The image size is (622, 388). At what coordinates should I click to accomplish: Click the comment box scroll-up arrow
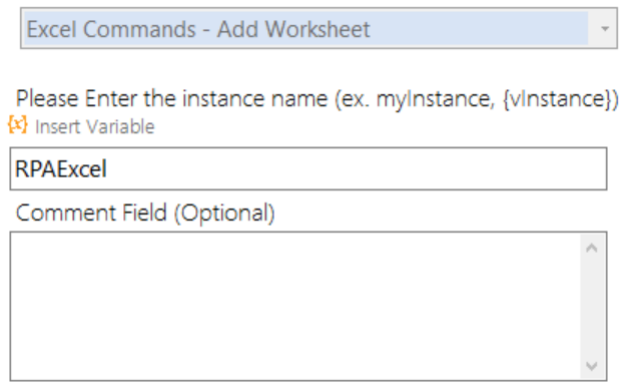coord(591,248)
